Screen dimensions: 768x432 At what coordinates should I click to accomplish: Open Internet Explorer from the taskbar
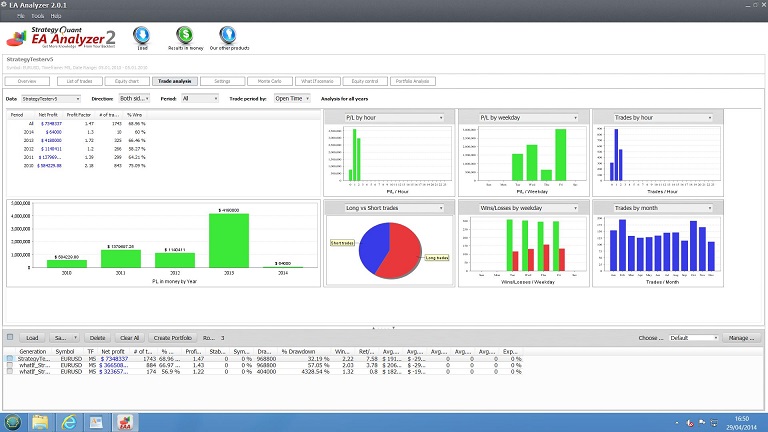(71, 421)
